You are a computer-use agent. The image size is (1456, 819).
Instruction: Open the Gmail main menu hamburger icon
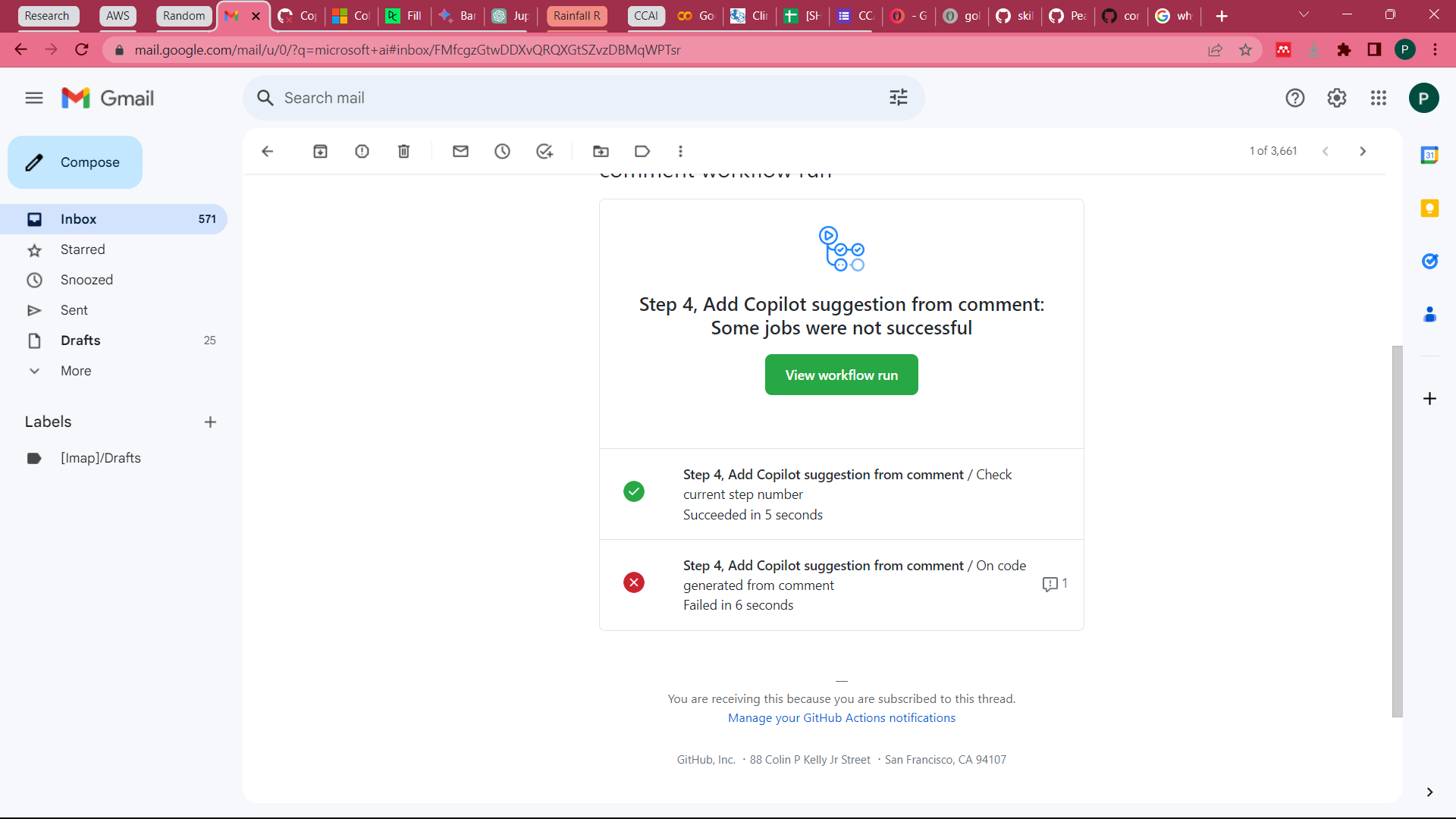[x=34, y=98]
